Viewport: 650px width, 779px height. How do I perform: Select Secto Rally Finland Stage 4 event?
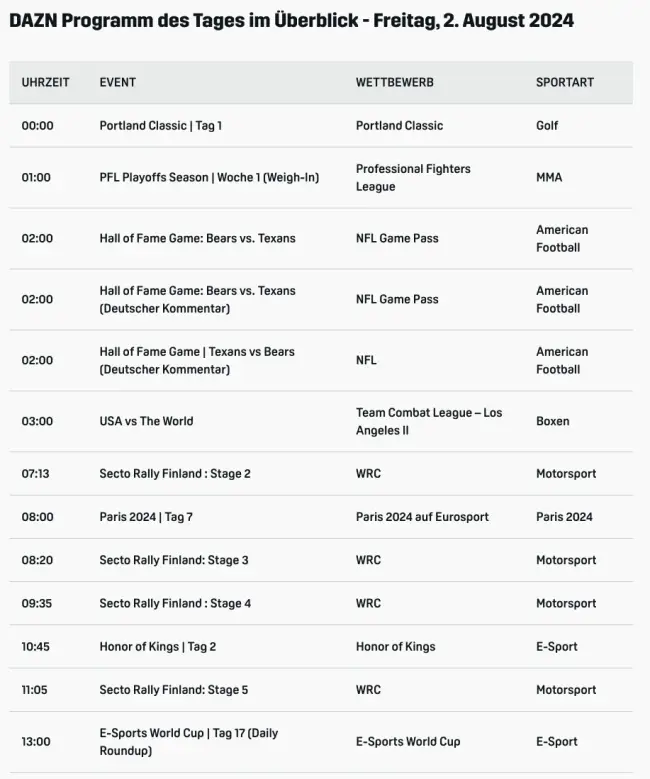tap(175, 604)
